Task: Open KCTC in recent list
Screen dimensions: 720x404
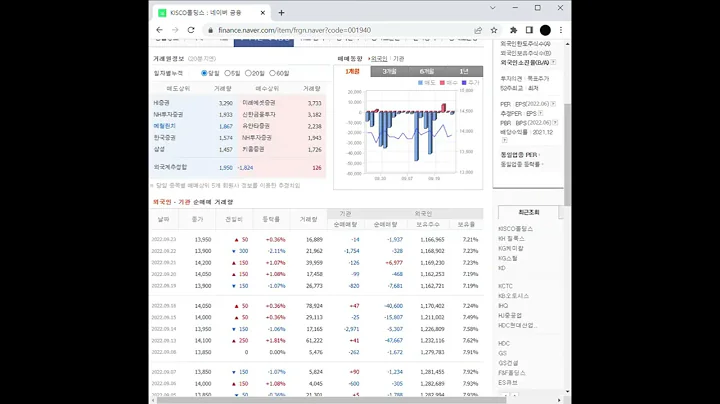Action: tap(505, 286)
